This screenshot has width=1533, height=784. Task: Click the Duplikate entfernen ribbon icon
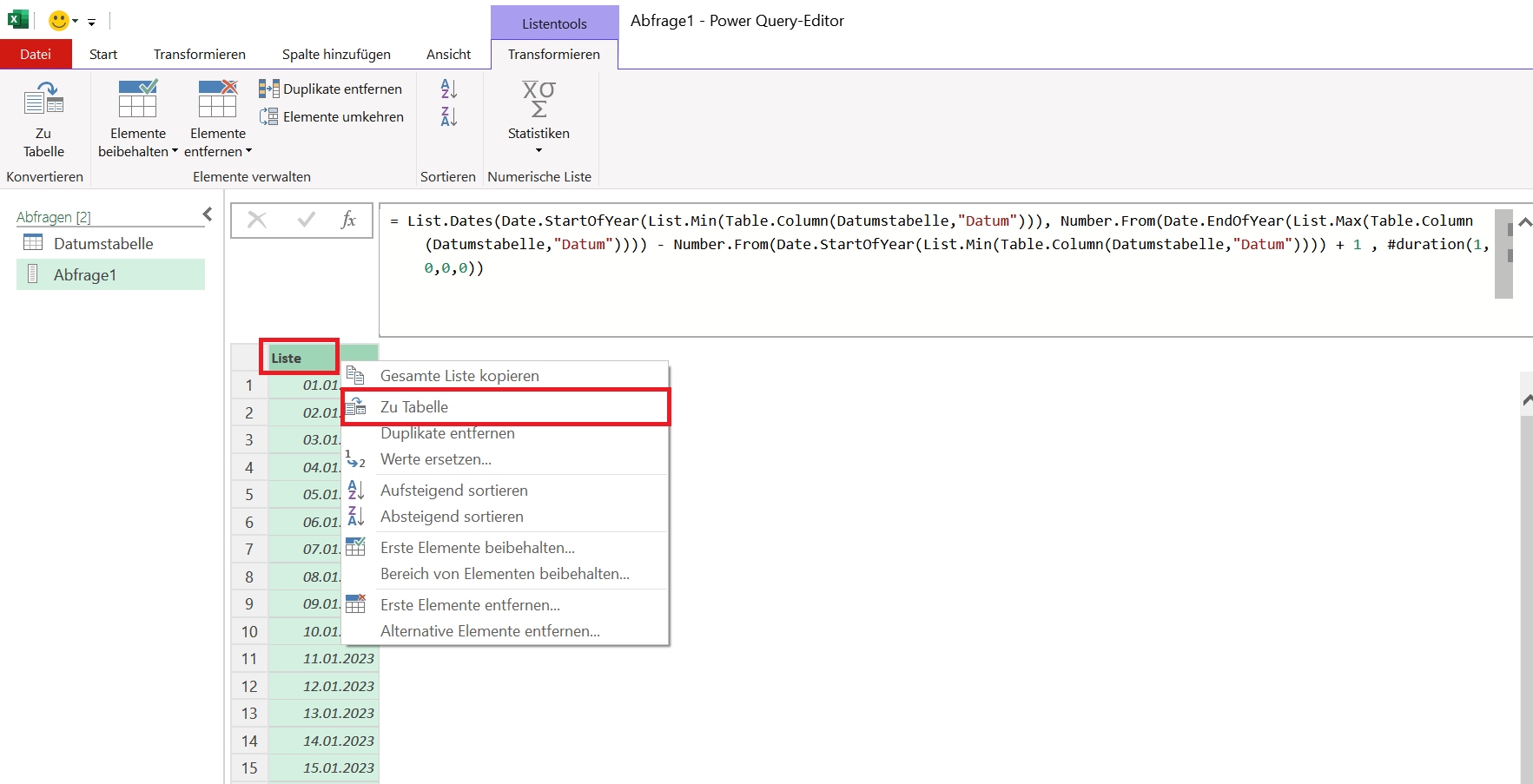pos(268,89)
